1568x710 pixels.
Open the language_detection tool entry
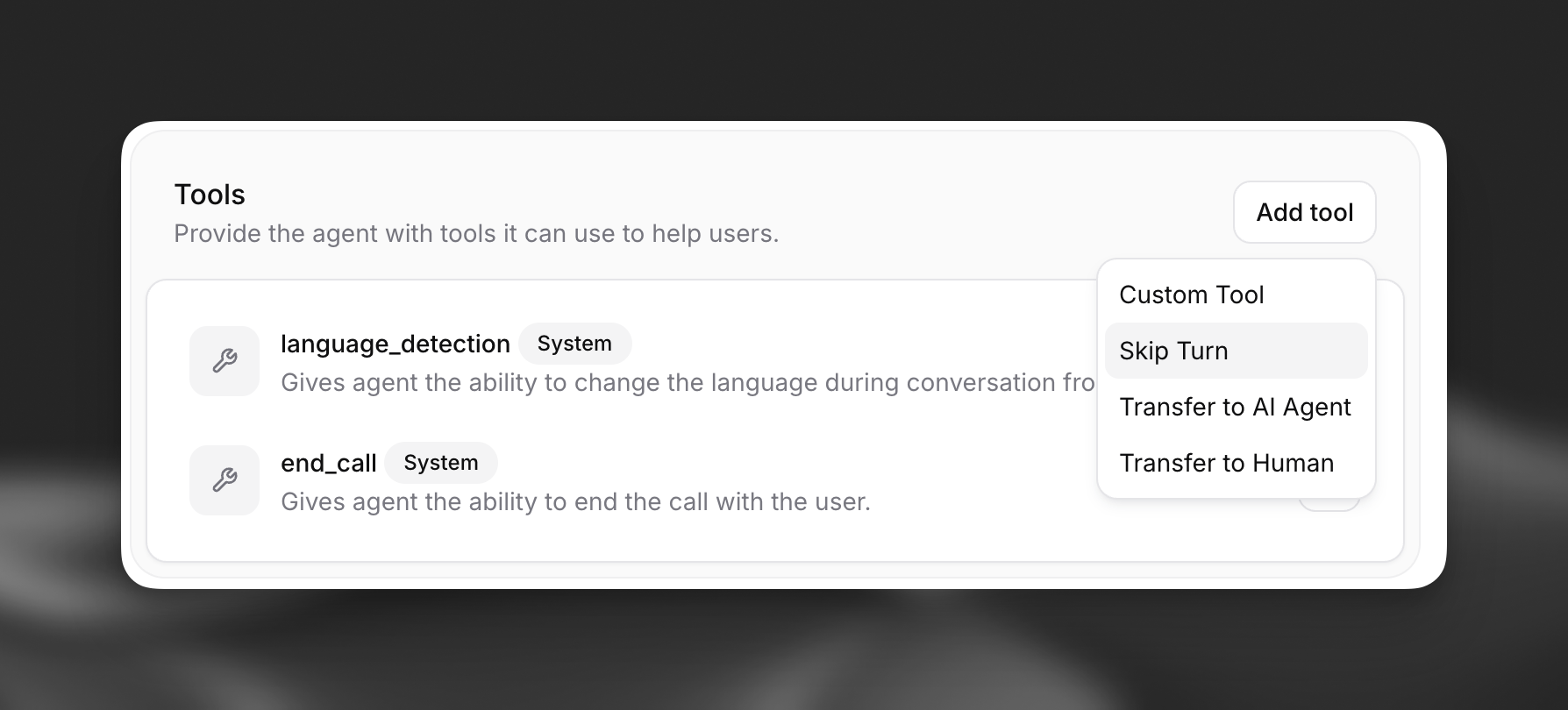pos(395,344)
